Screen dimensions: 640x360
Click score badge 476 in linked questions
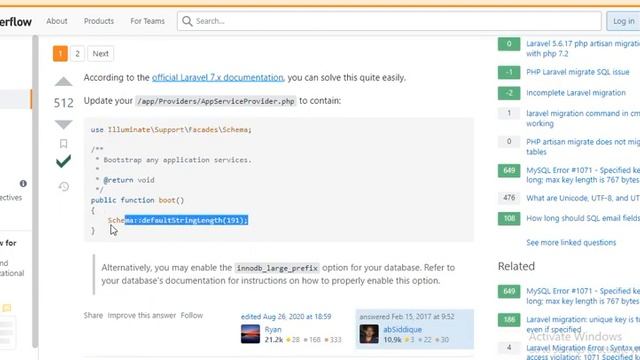point(509,198)
